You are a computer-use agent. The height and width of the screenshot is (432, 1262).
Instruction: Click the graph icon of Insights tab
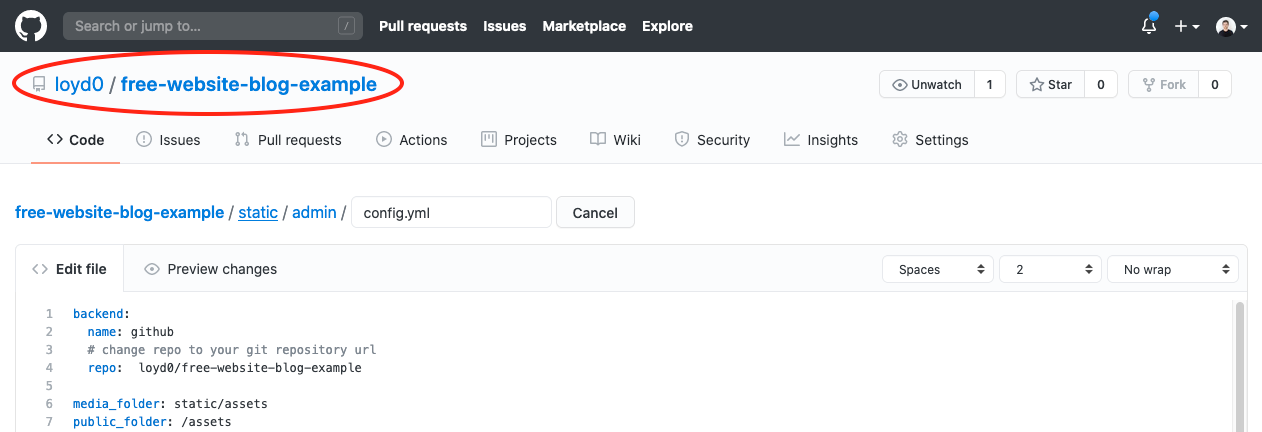792,140
